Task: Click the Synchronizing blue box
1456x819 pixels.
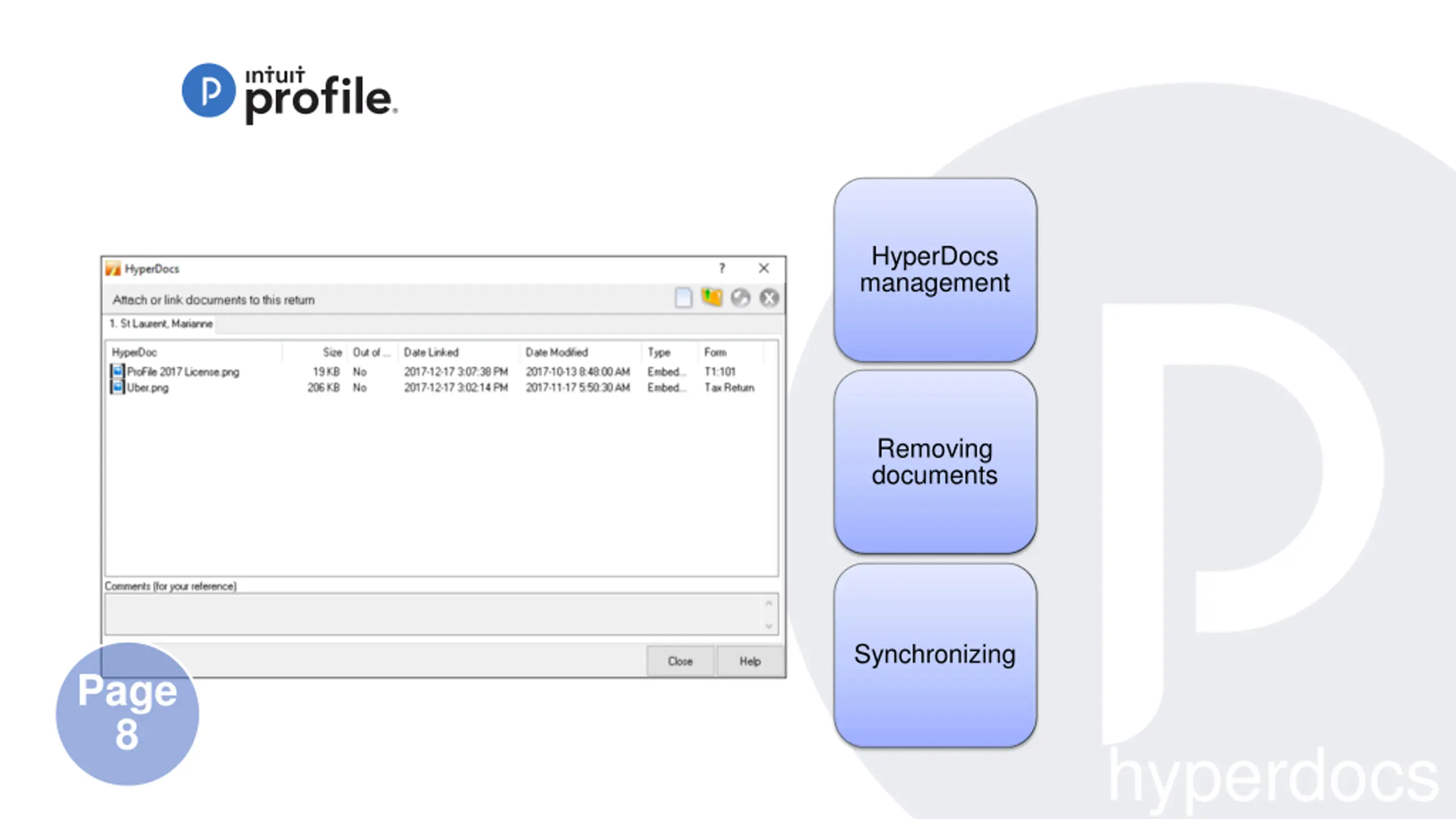Action: click(x=934, y=655)
